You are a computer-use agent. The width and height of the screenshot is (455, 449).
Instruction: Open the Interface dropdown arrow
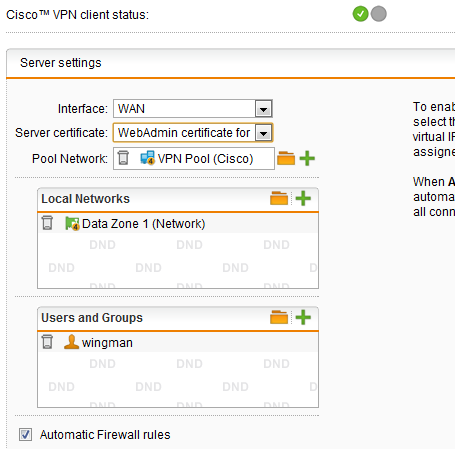point(263,109)
